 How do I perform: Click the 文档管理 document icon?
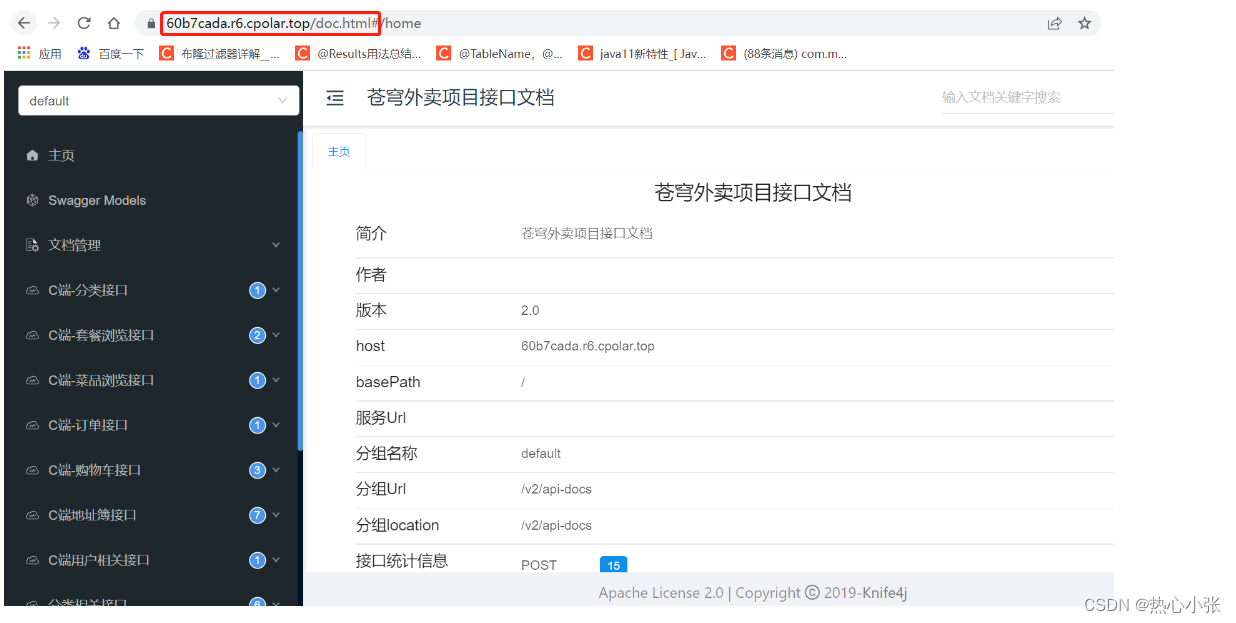coord(32,245)
